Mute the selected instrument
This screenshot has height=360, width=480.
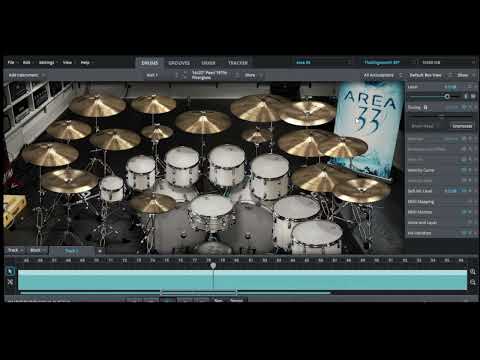pos(473,96)
